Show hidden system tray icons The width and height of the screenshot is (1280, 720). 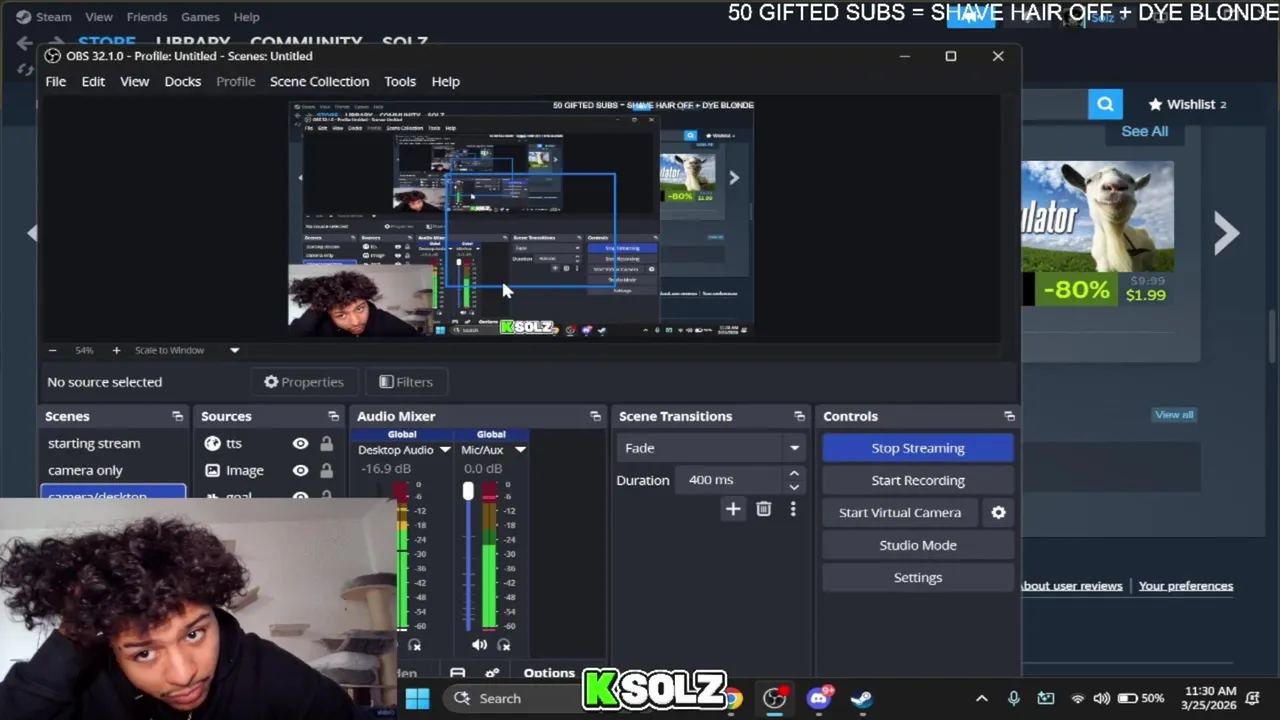[981, 698]
